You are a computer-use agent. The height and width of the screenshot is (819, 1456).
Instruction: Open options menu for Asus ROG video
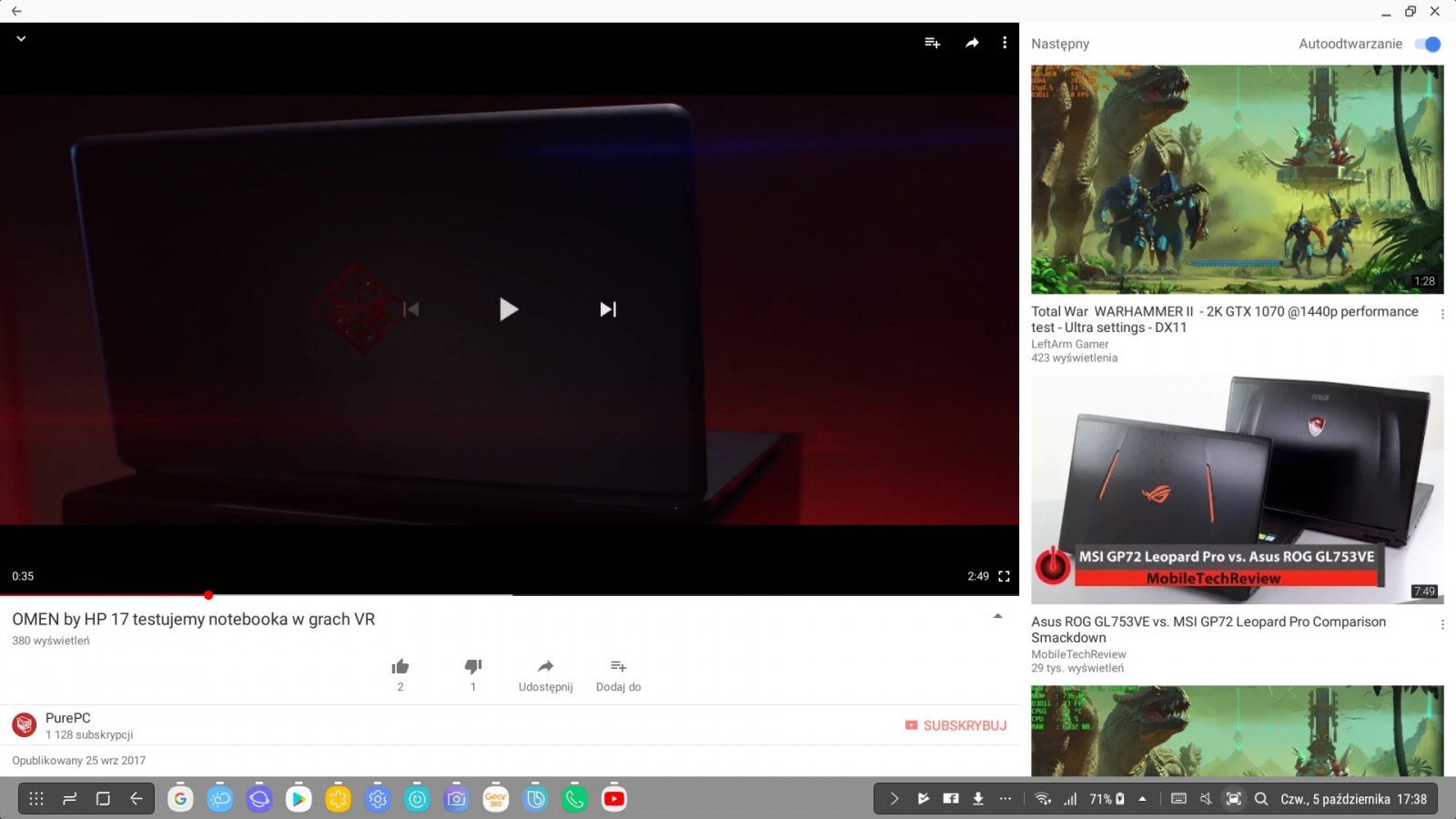click(1442, 624)
